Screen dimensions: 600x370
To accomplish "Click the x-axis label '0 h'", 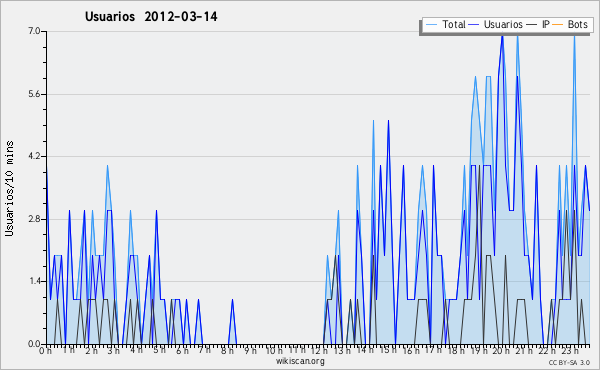I will 45,351.
